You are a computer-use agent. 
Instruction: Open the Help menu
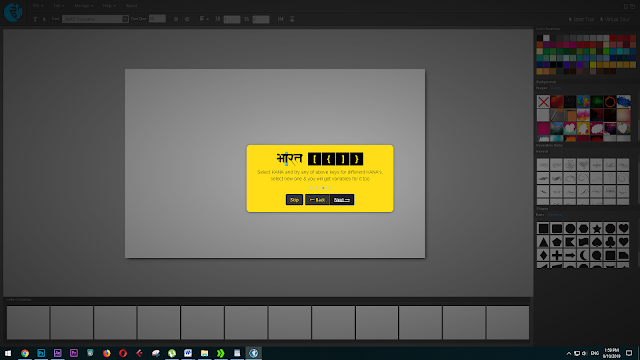pyautogui.click(x=109, y=6)
